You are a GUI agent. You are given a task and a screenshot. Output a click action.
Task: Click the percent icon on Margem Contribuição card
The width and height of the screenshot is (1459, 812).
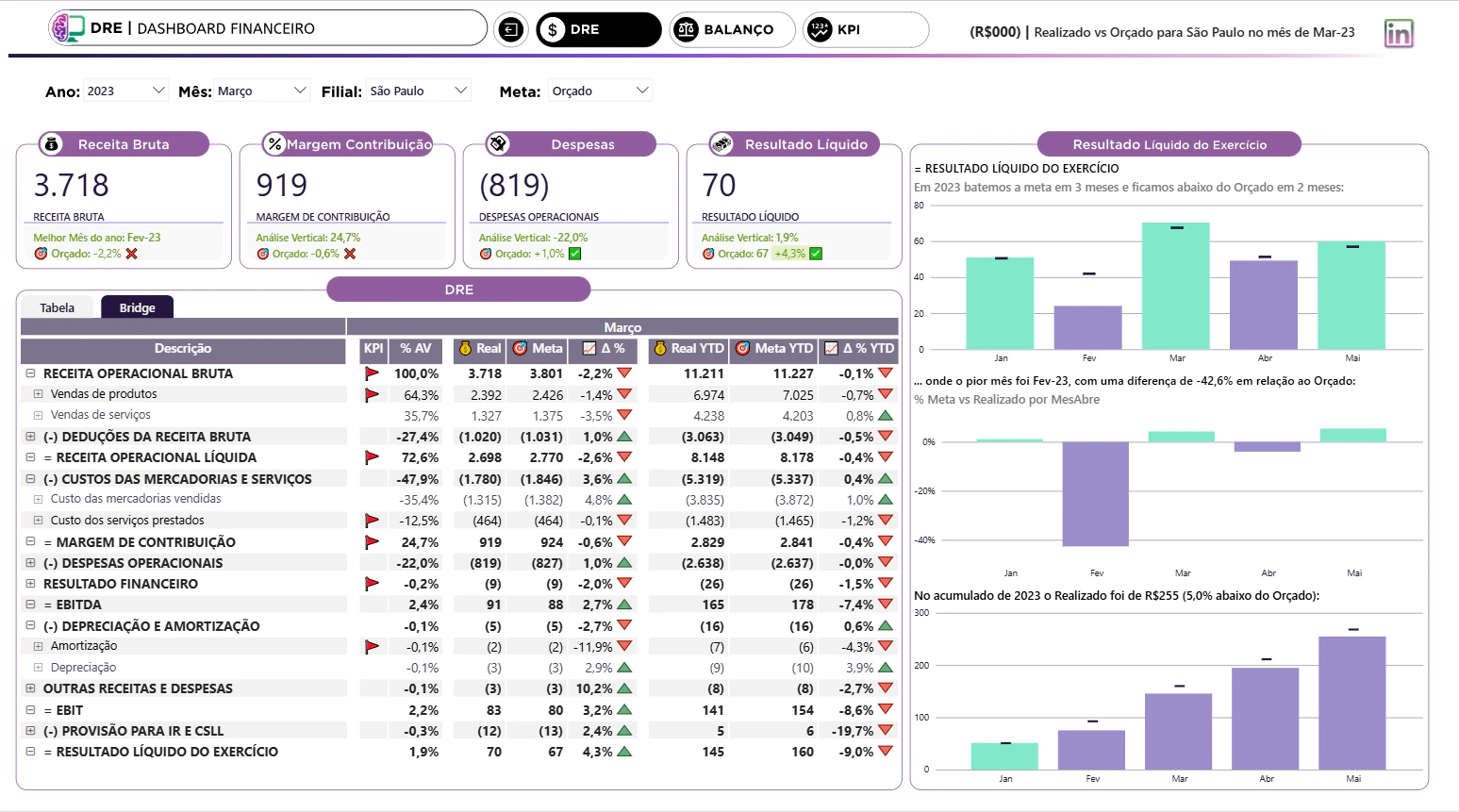[x=274, y=144]
